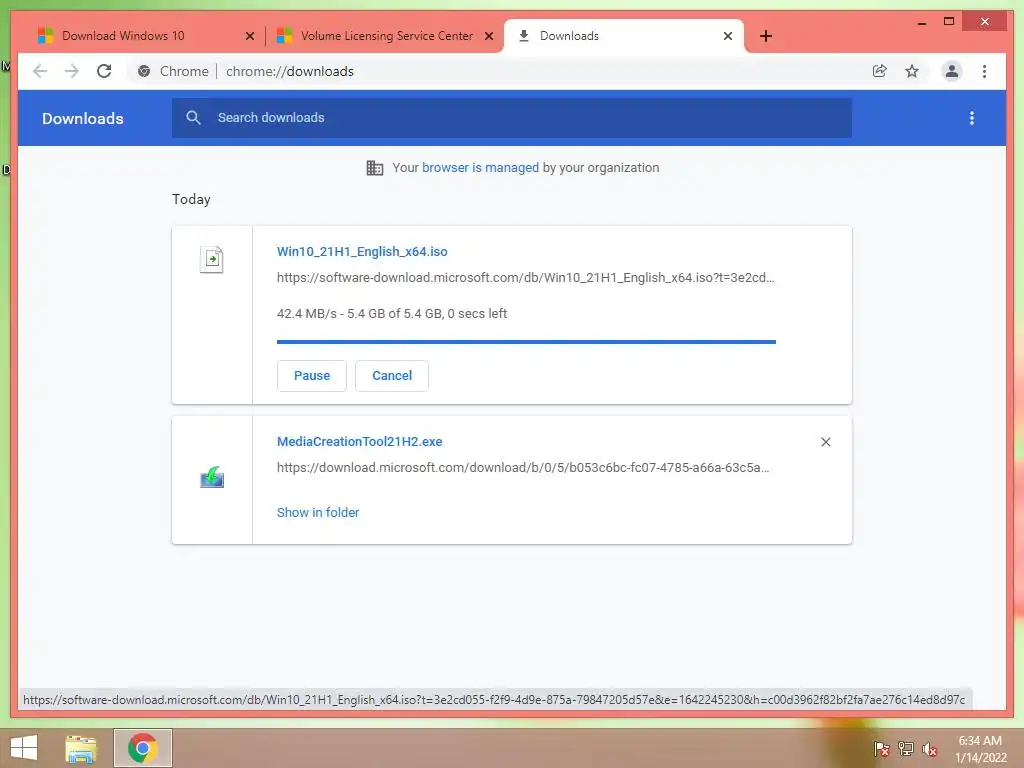This screenshot has height=768, width=1024.
Task: Reload the downloads page
Action: [104, 71]
